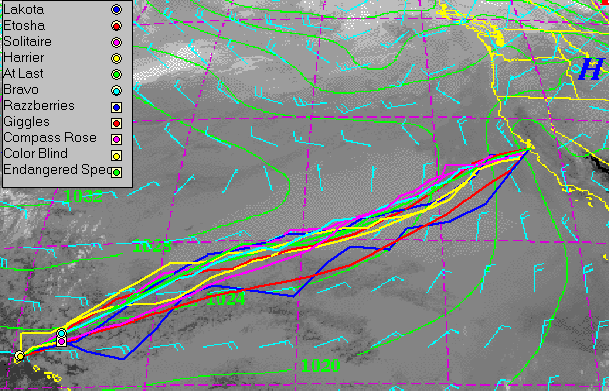This screenshot has height=391, width=609.
Task: Click the cyan boat position marker on map
Action: [61, 333]
